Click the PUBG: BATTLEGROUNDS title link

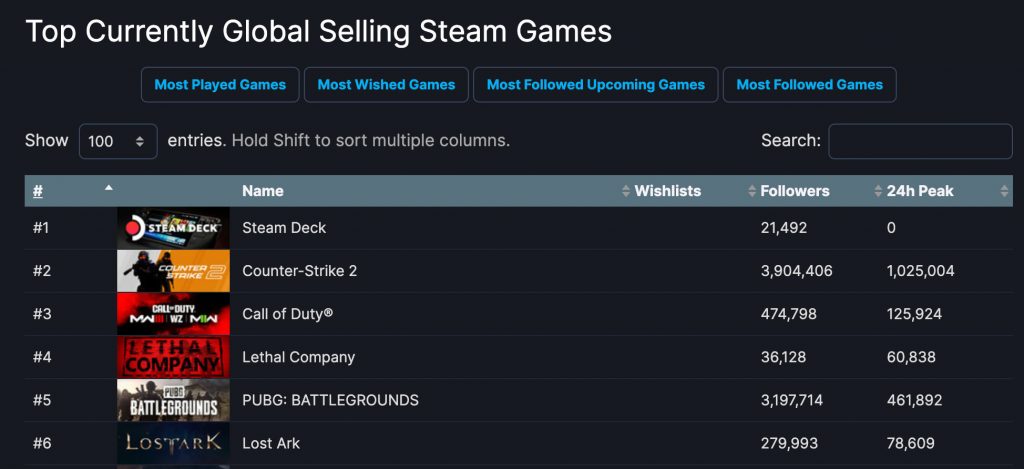click(330, 400)
